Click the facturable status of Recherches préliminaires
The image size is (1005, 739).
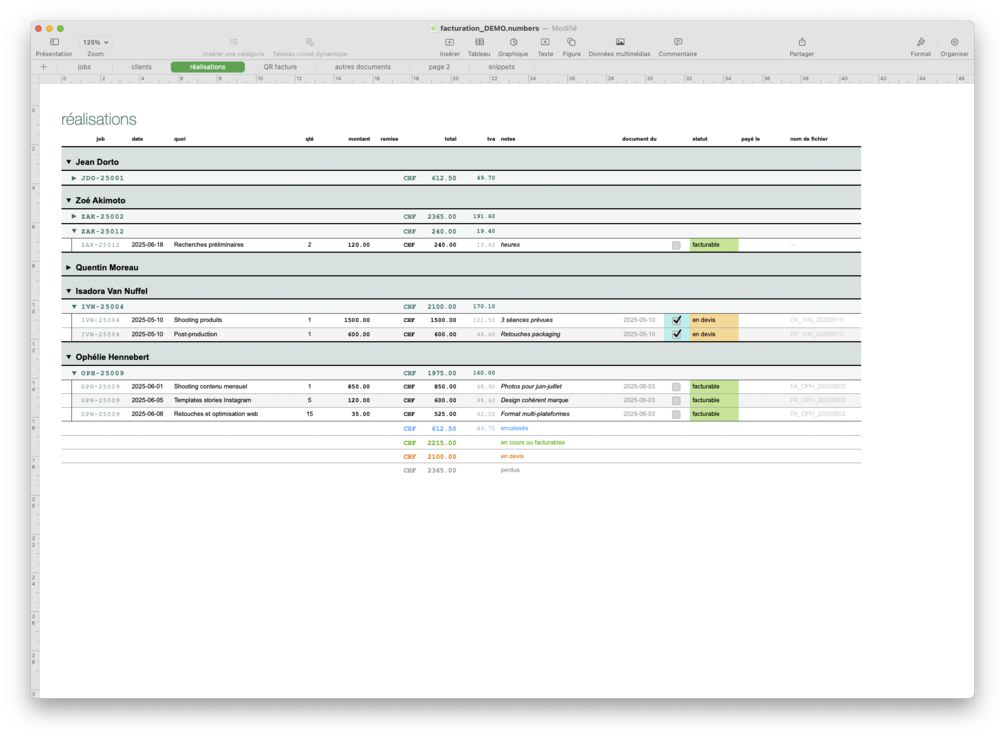point(714,245)
